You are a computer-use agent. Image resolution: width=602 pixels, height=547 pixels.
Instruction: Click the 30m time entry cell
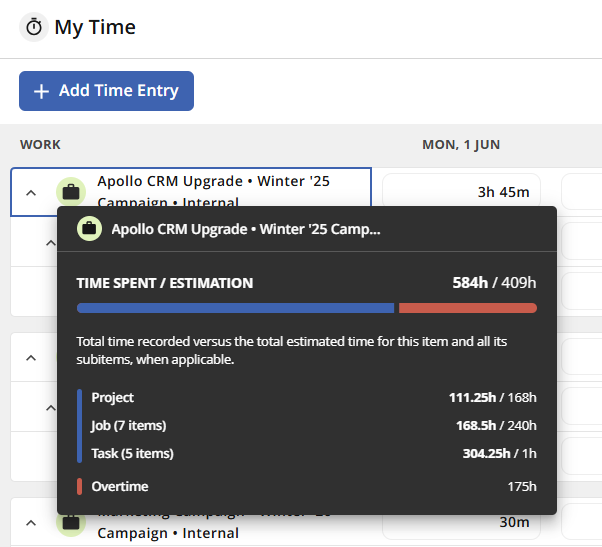click(461, 522)
